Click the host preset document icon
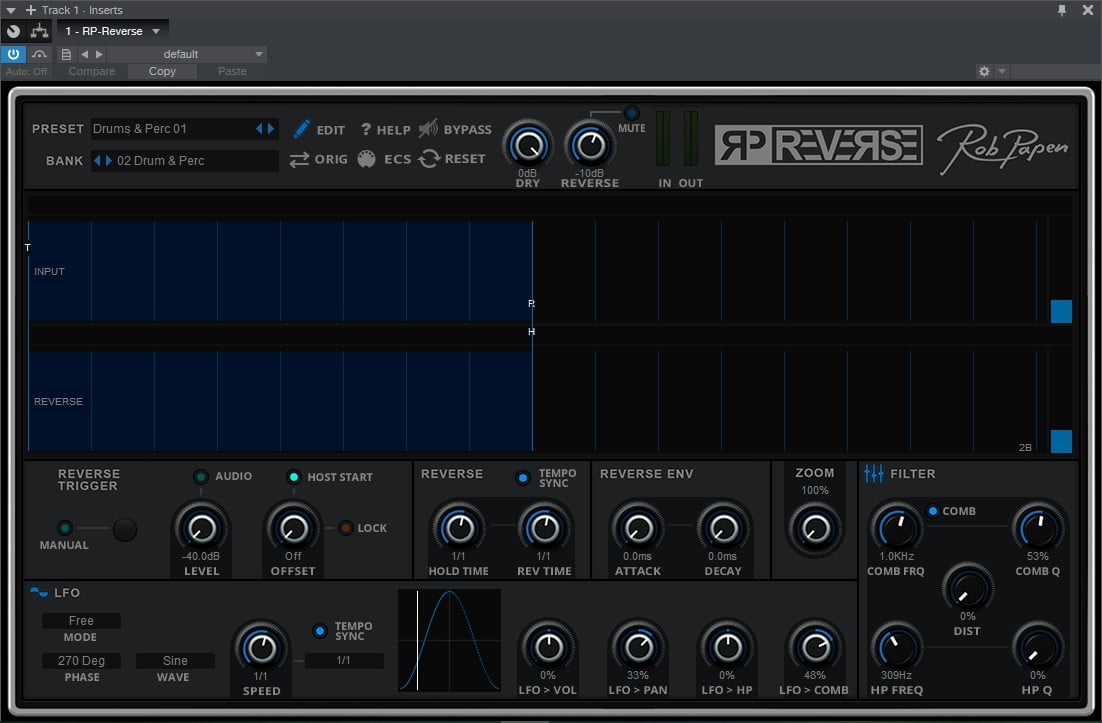The image size is (1102, 723). 66,54
